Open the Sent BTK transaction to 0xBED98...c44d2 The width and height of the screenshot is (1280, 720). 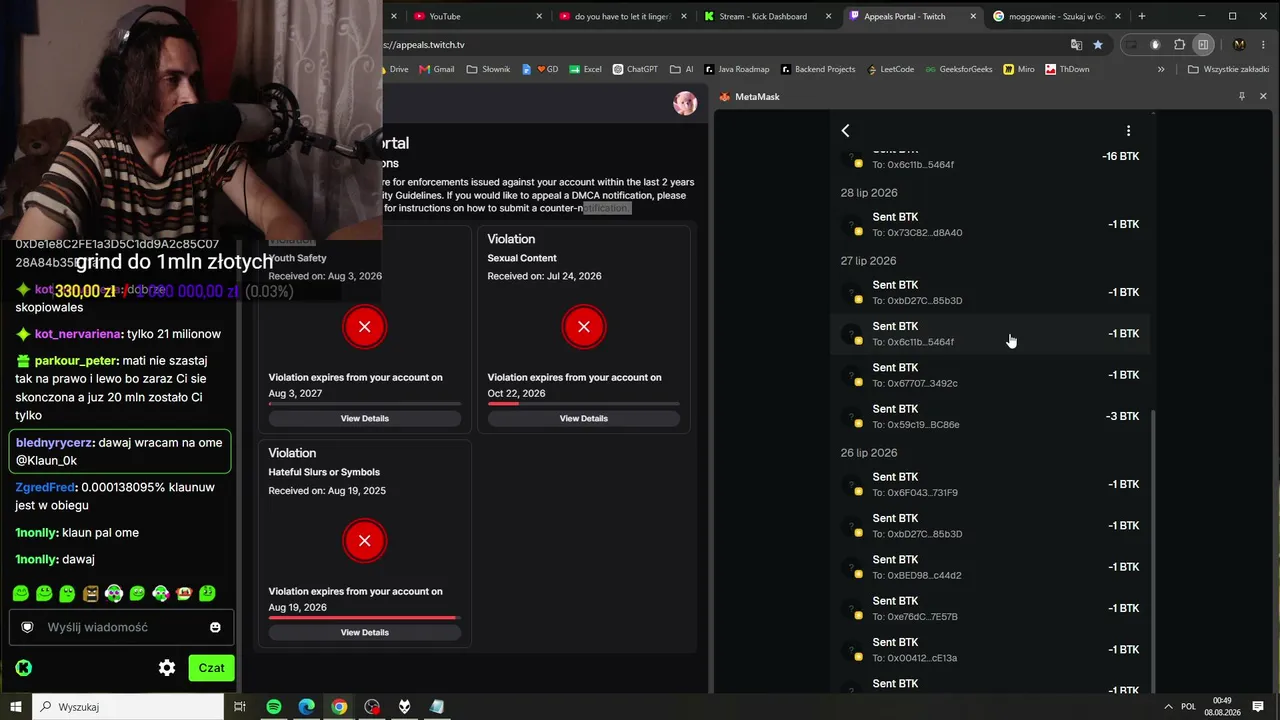(990, 567)
